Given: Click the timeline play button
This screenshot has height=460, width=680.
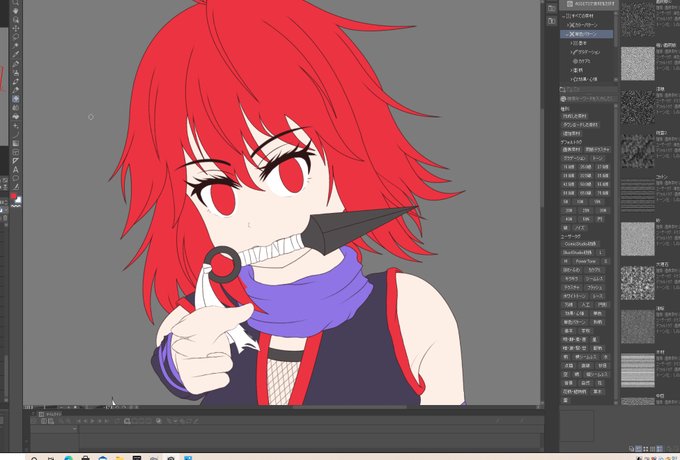Looking at the screenshot, I should (92, 421).
